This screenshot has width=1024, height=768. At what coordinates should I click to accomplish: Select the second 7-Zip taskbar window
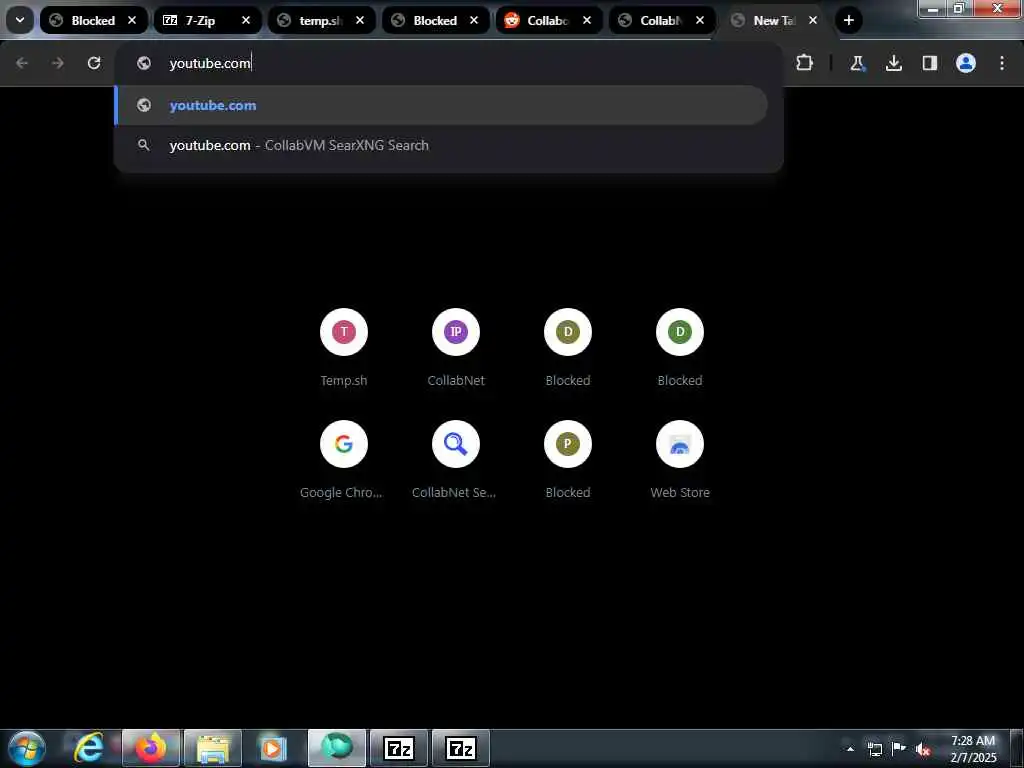(460, 748)
